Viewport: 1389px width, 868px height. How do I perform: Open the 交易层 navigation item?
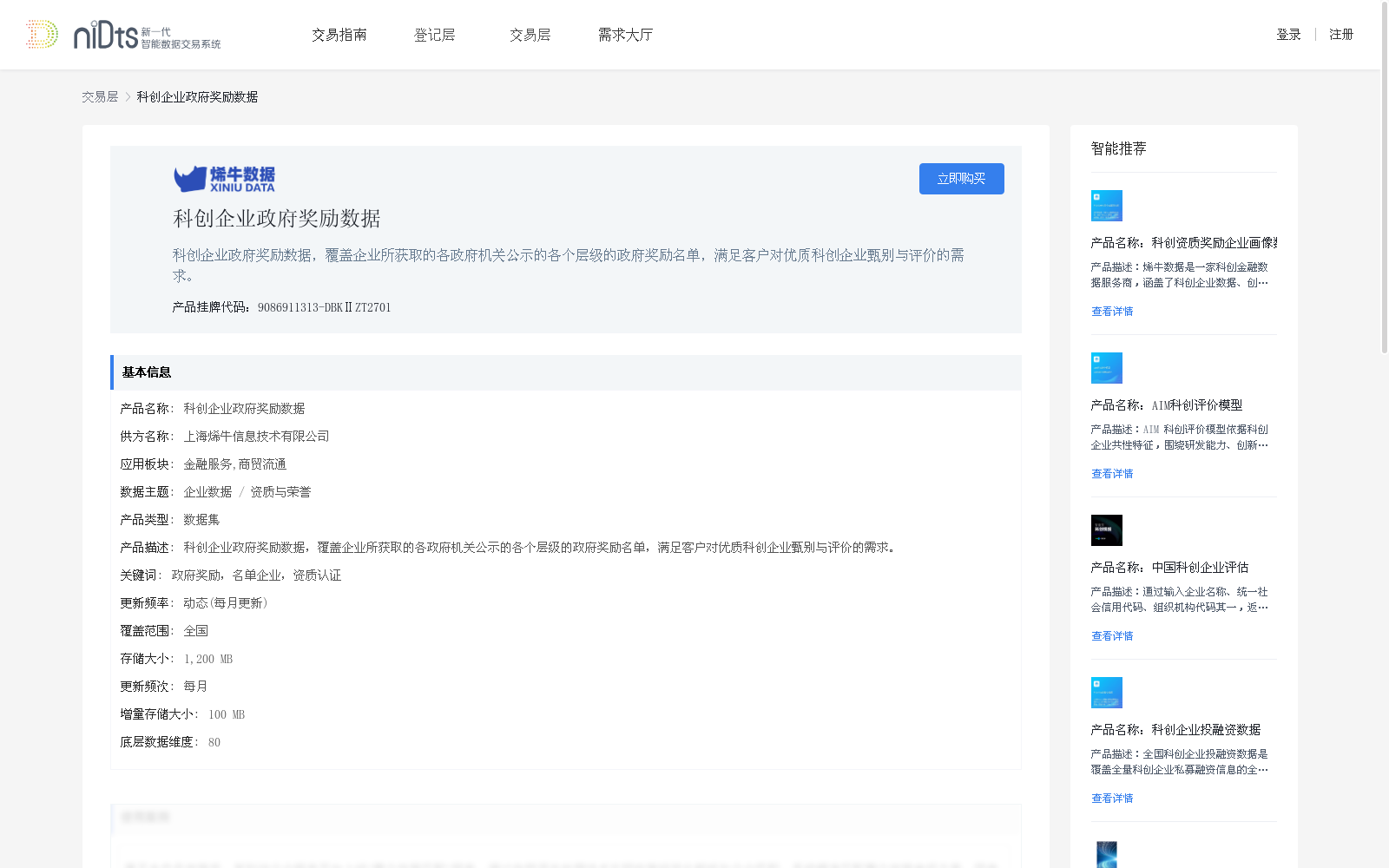[x=530, y=35]
